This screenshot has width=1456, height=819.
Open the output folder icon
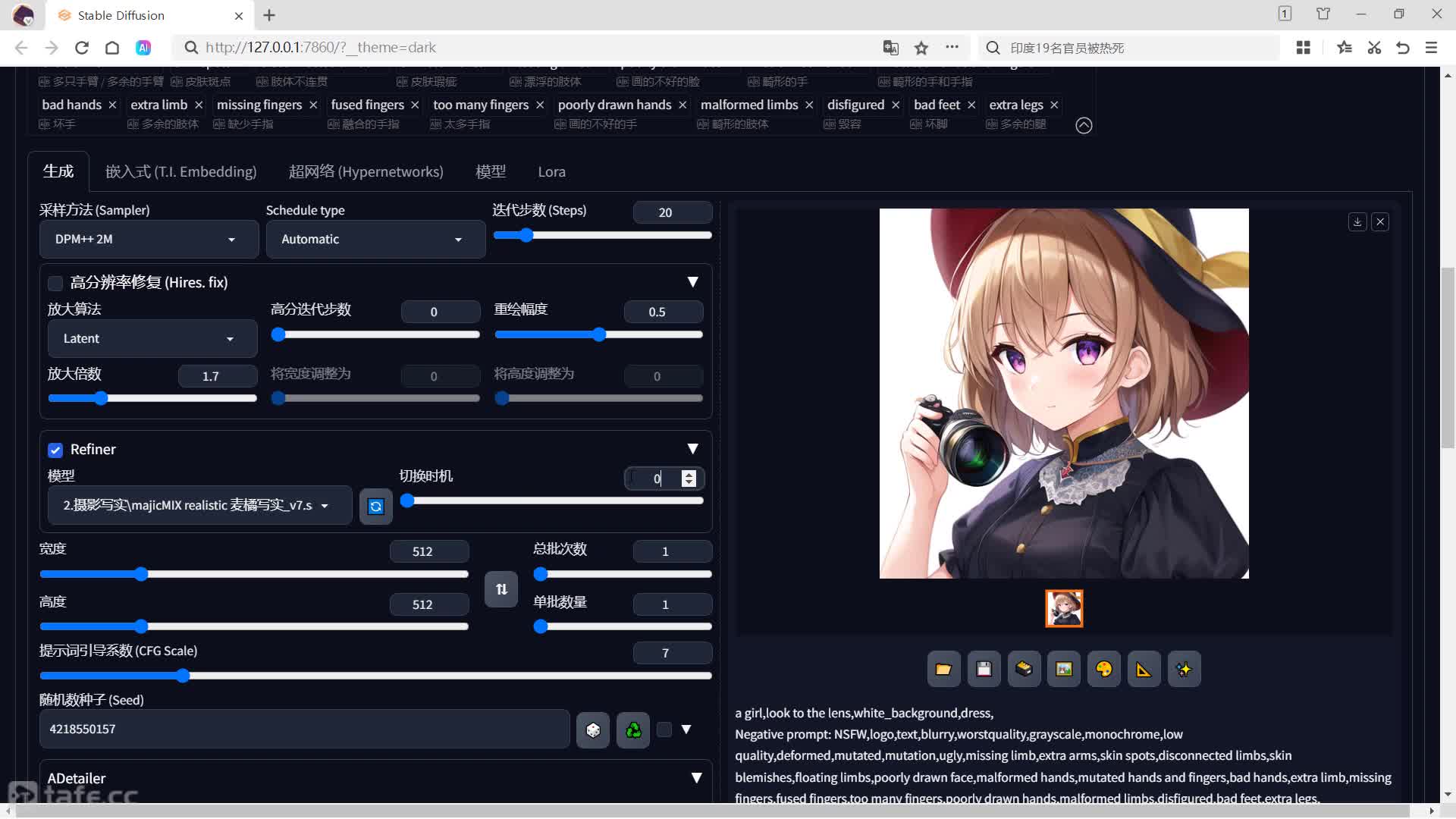tap(943, 669)
